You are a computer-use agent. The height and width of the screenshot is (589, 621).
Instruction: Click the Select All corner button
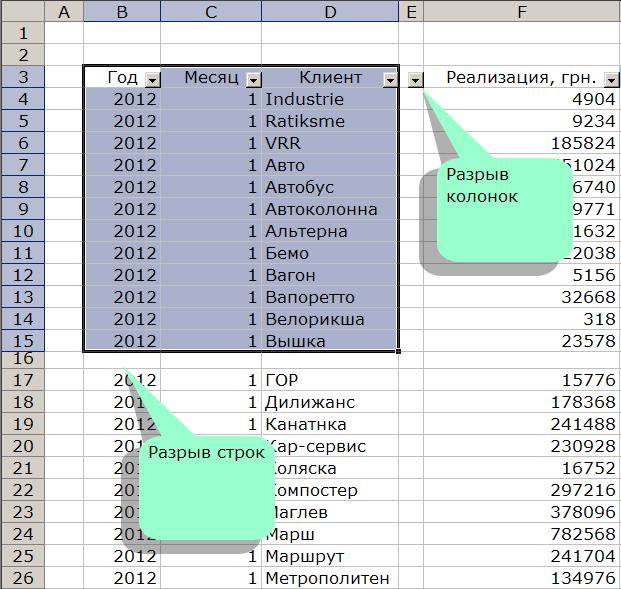(22, 12)
